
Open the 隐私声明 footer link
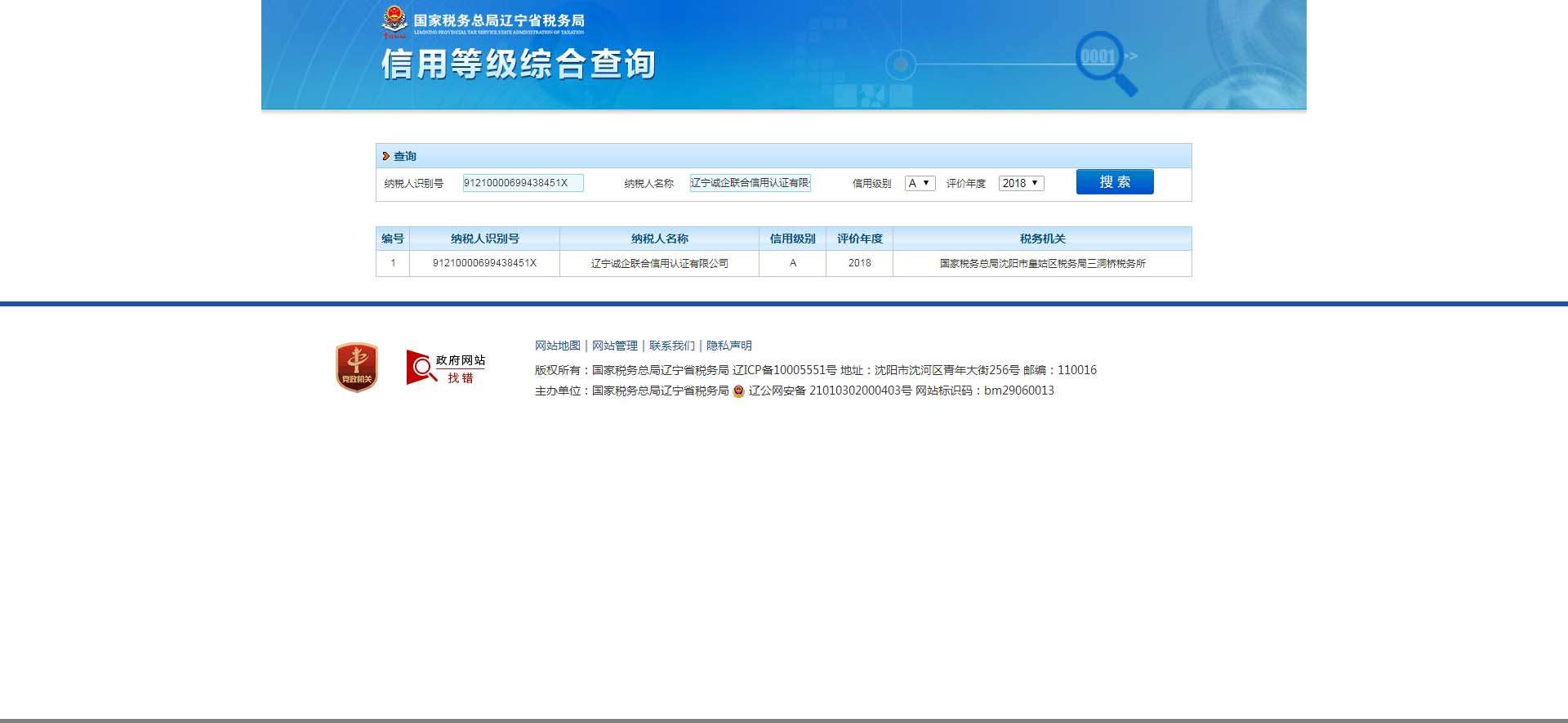pos(728,346)
